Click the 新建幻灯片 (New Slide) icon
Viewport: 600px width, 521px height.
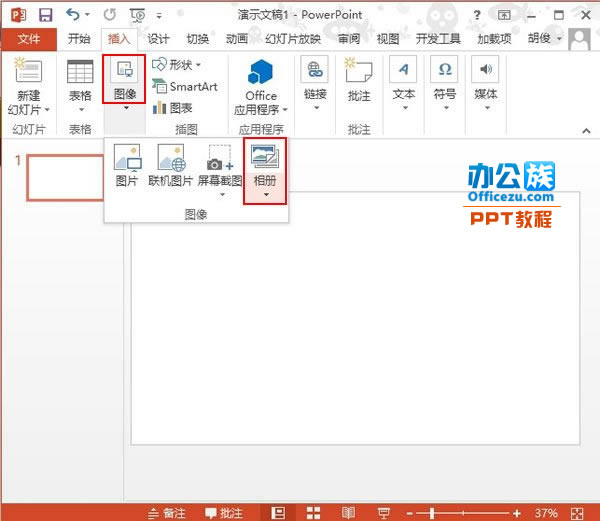tap(28, 70)
